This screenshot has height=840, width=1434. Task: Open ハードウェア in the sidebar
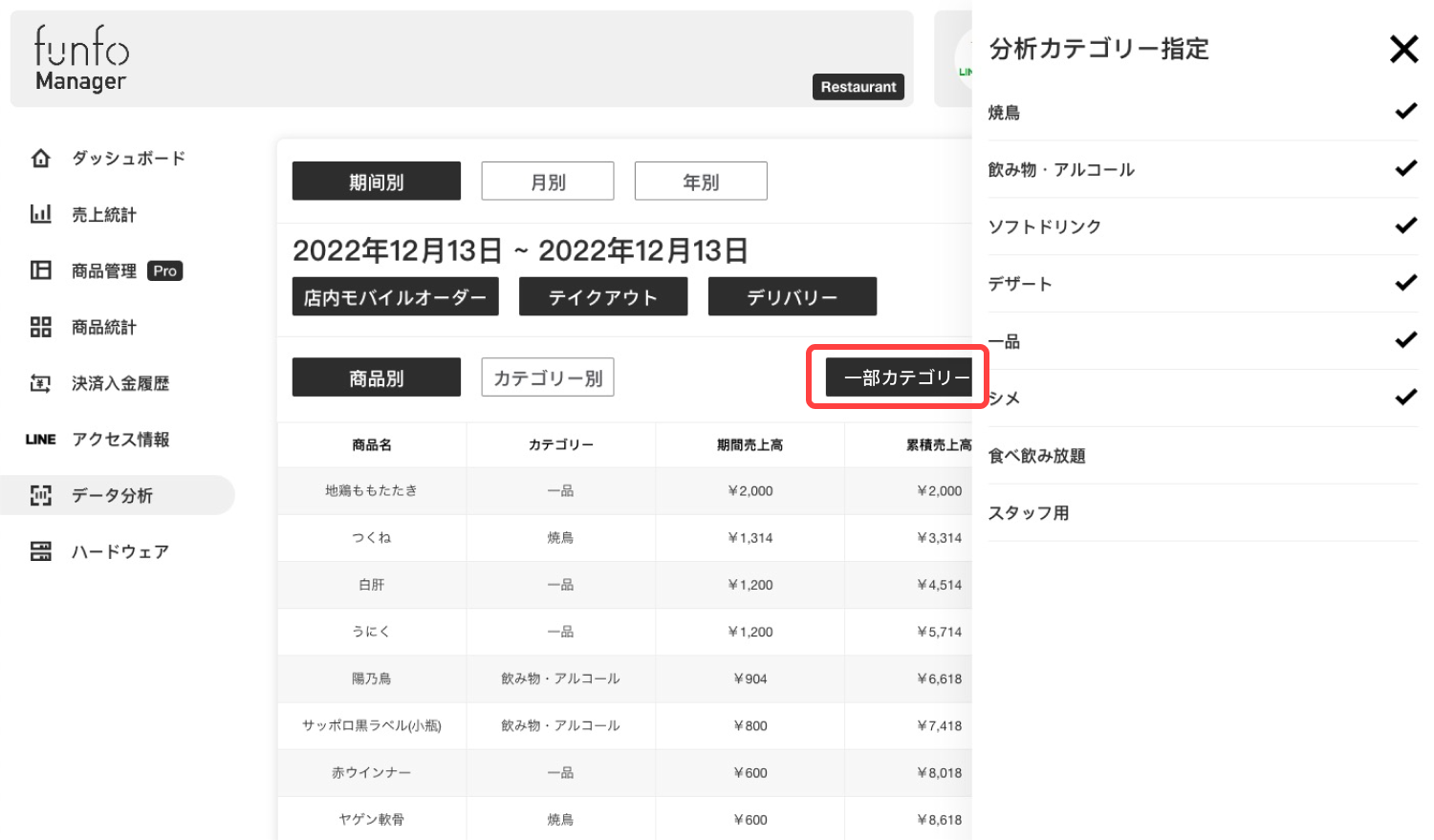(120, 551)
